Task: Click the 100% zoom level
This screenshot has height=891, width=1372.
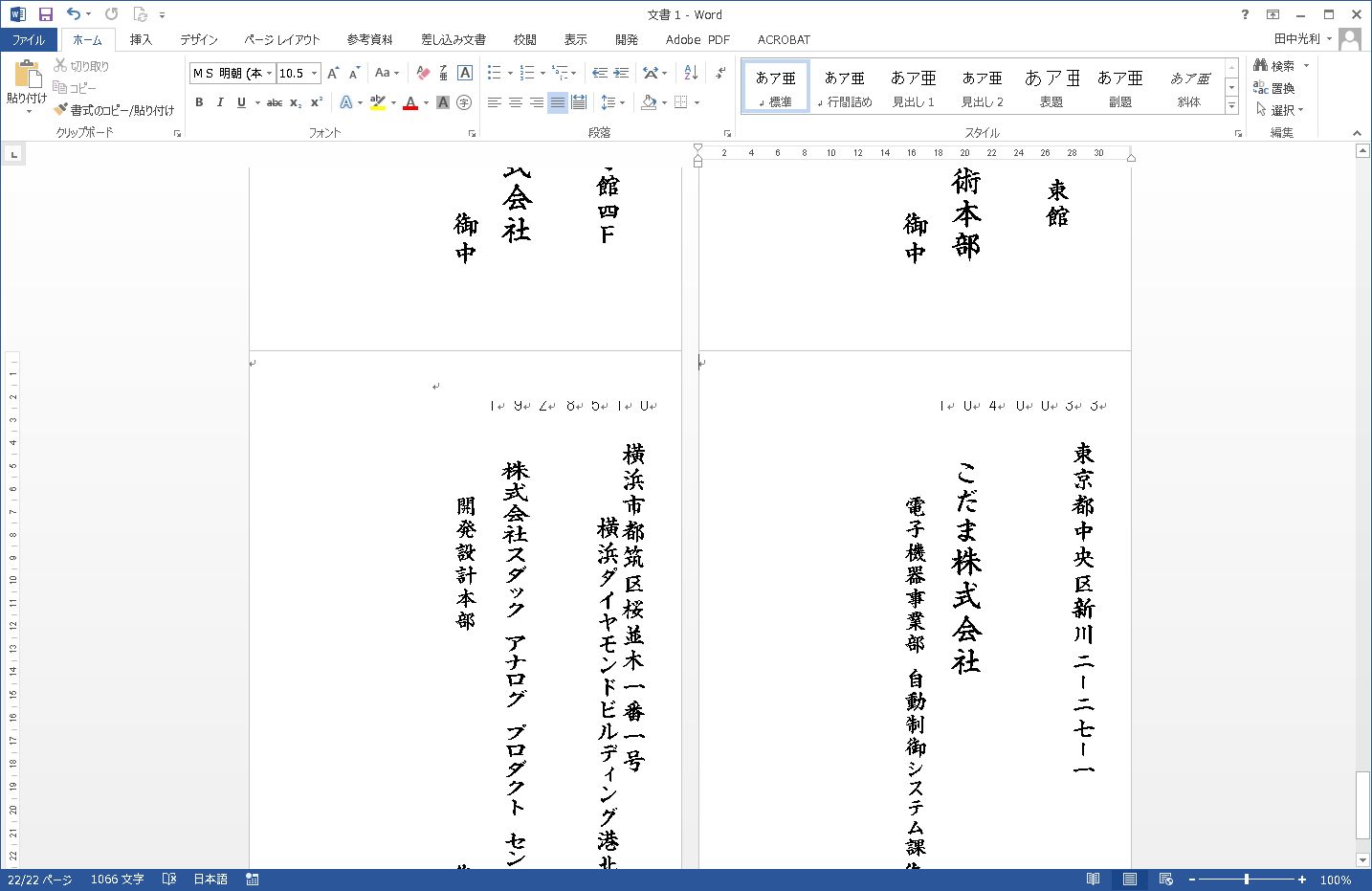Action: (1335, 879)
